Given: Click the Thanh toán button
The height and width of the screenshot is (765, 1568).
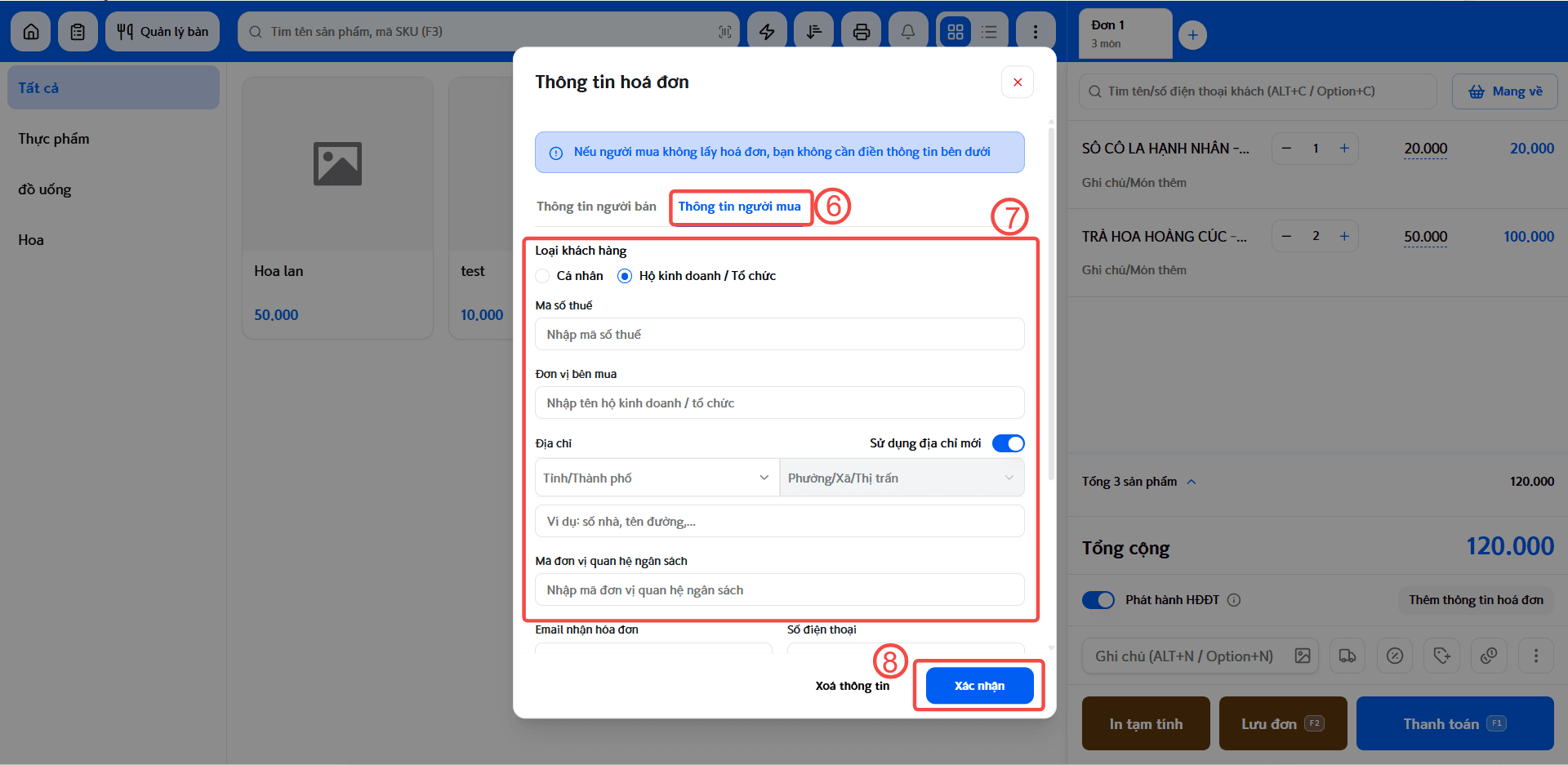Looking at the screenshot, I should 1454,723.
